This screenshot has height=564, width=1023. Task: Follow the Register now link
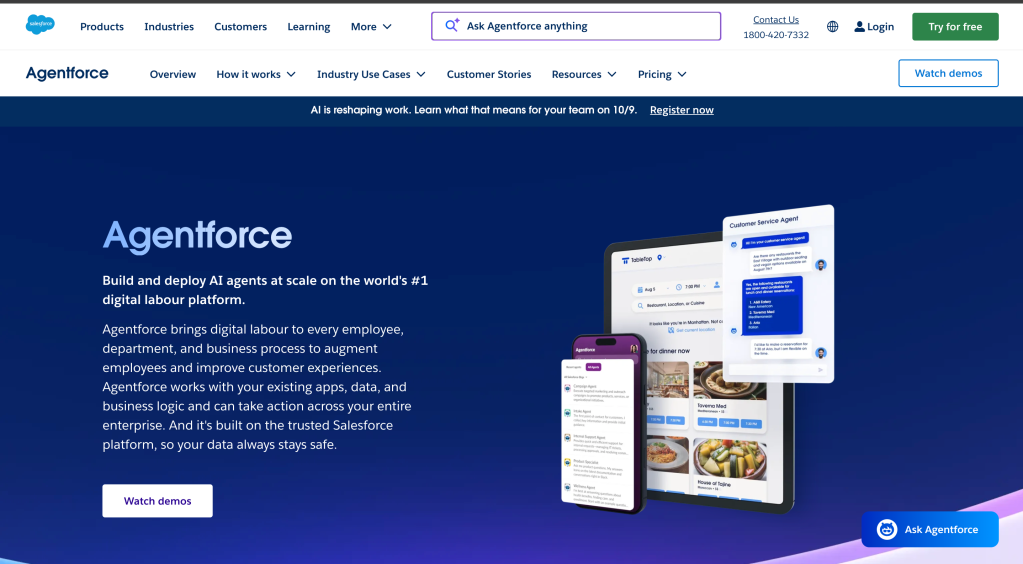coord(681,110)
